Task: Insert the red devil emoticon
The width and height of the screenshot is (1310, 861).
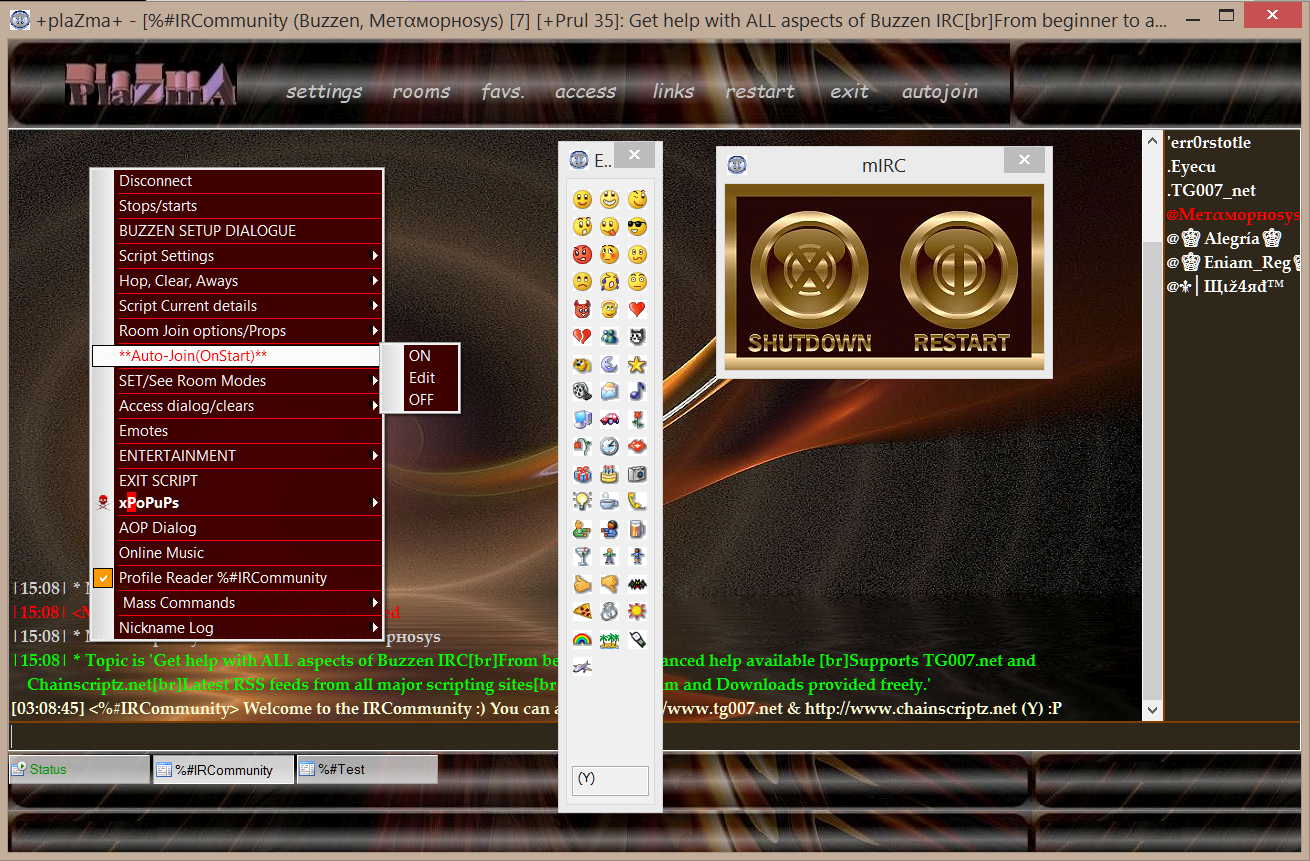Action: click(582, 309)
